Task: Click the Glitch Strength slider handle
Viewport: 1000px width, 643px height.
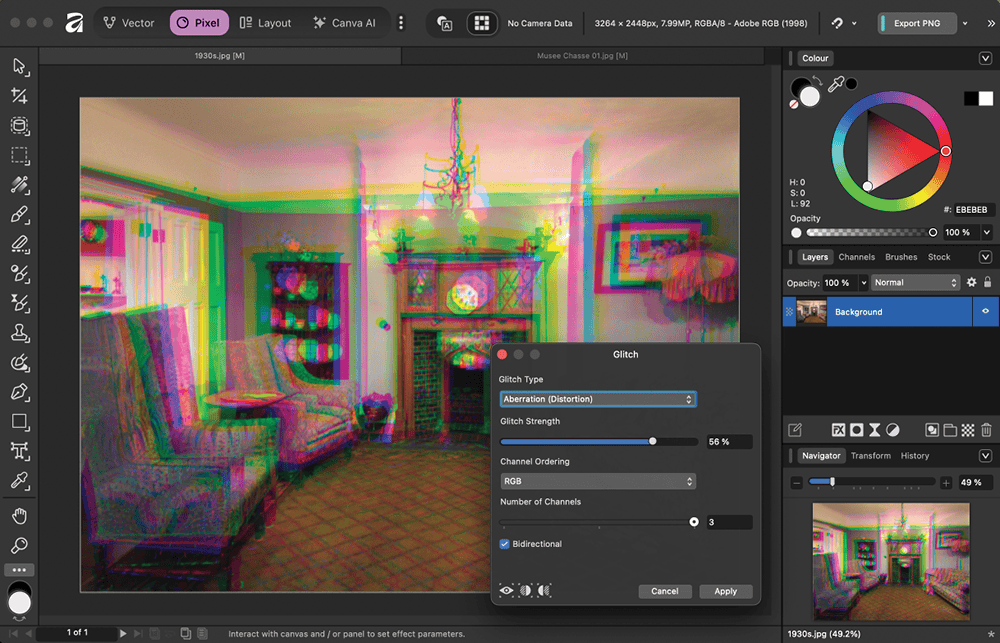Action: [x=653, y=441]
